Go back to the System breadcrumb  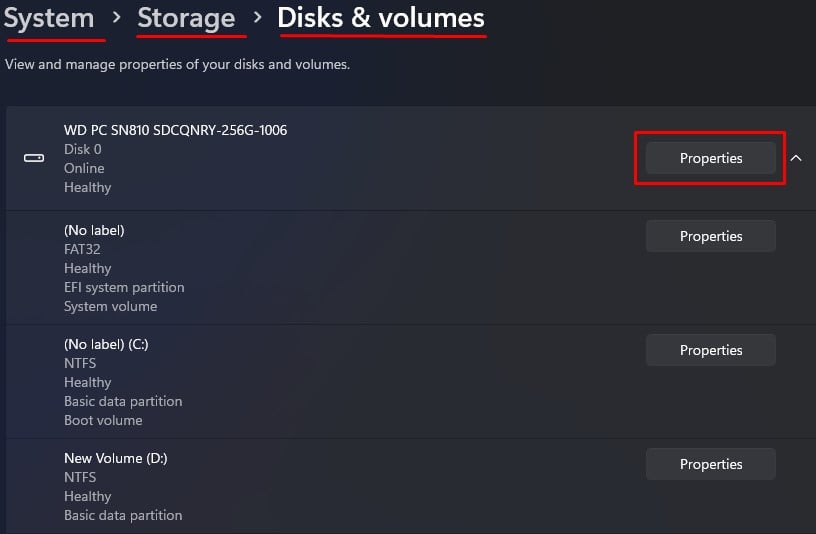tap(49, 18)
